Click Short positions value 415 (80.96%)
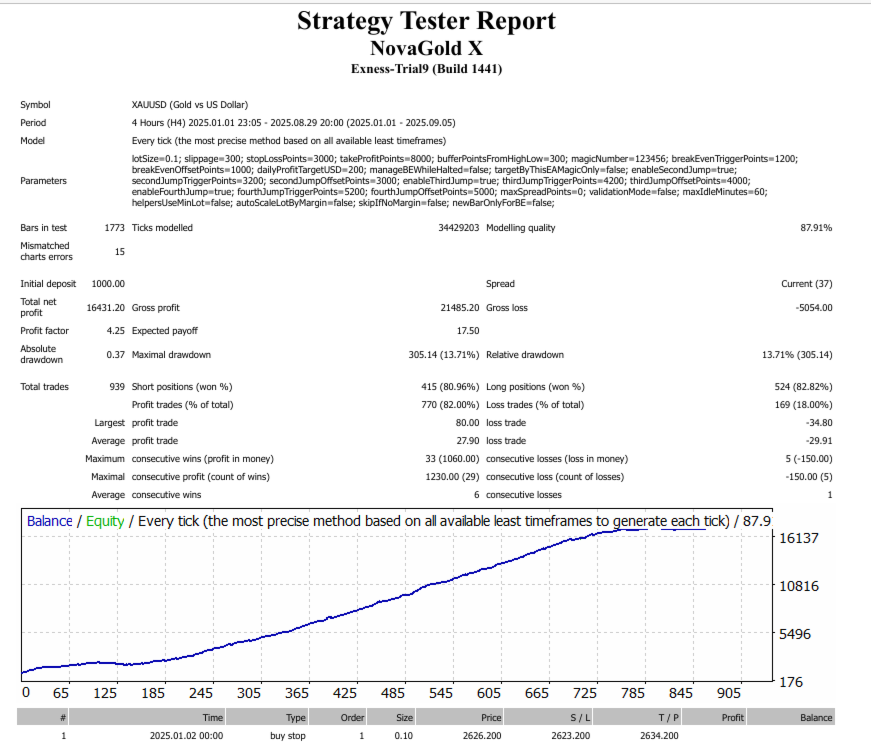 click(449, 387)
